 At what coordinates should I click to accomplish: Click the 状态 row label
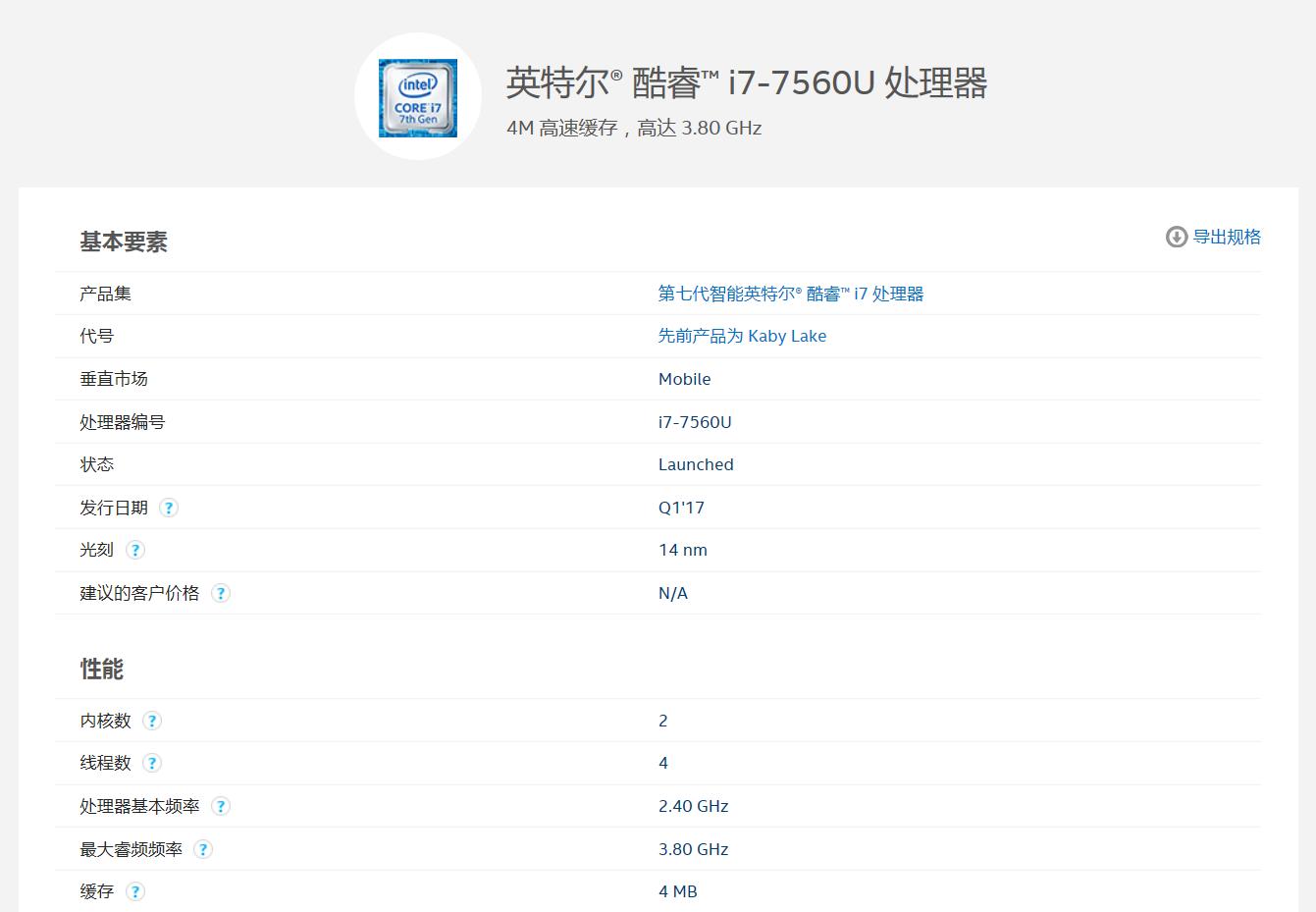click(97, 464)
